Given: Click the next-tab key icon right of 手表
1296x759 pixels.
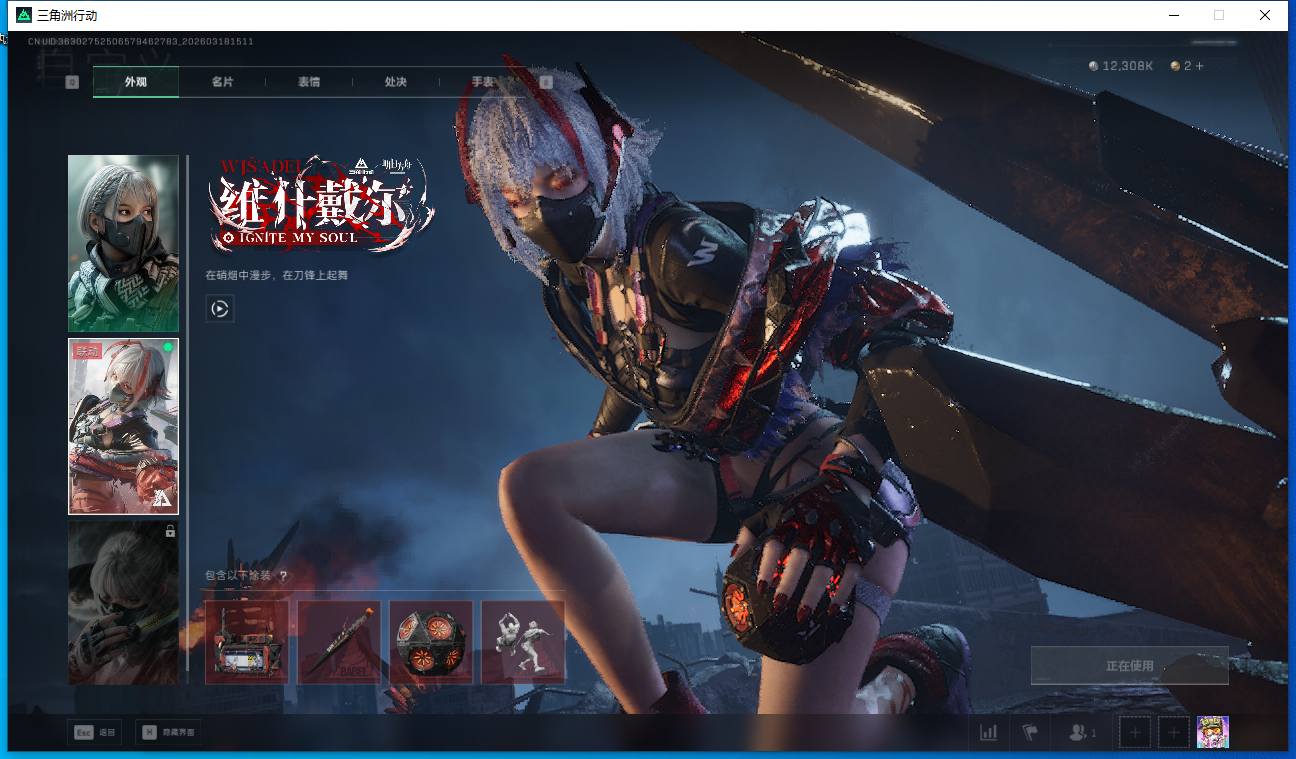Looking at the screenshot, I should click(x=546, y=82).
